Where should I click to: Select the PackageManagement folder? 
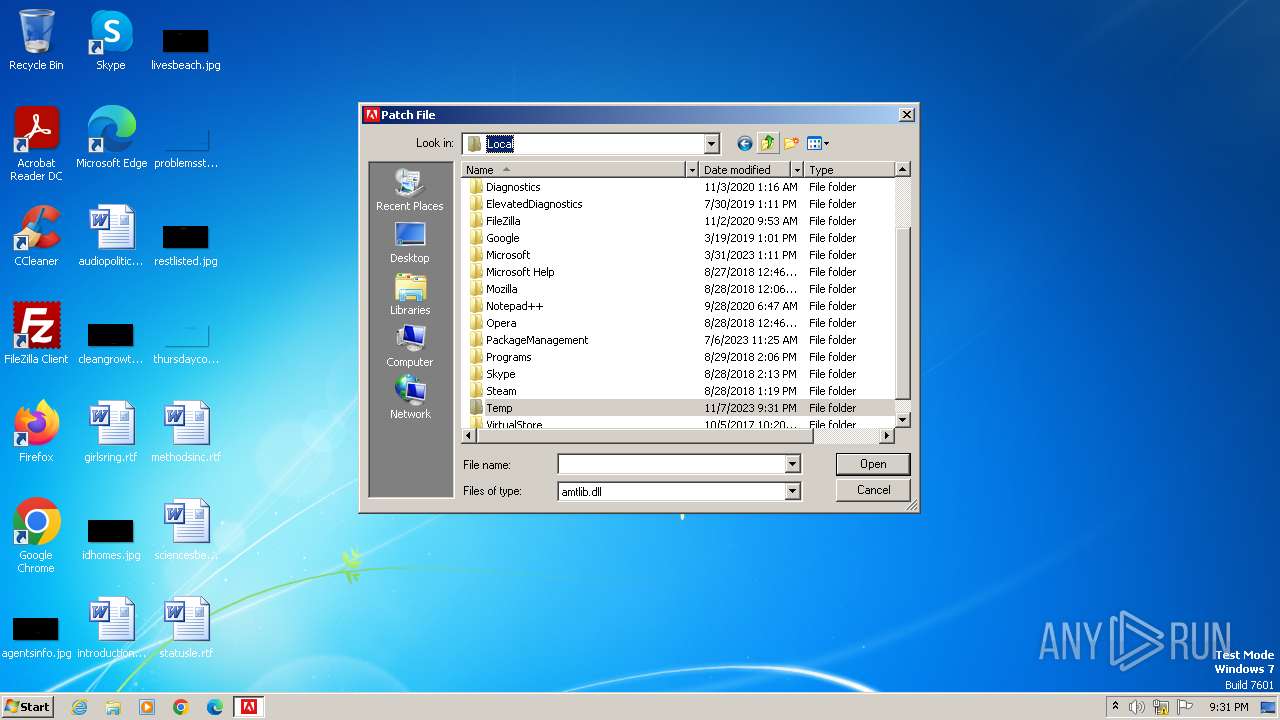(537, 340)
